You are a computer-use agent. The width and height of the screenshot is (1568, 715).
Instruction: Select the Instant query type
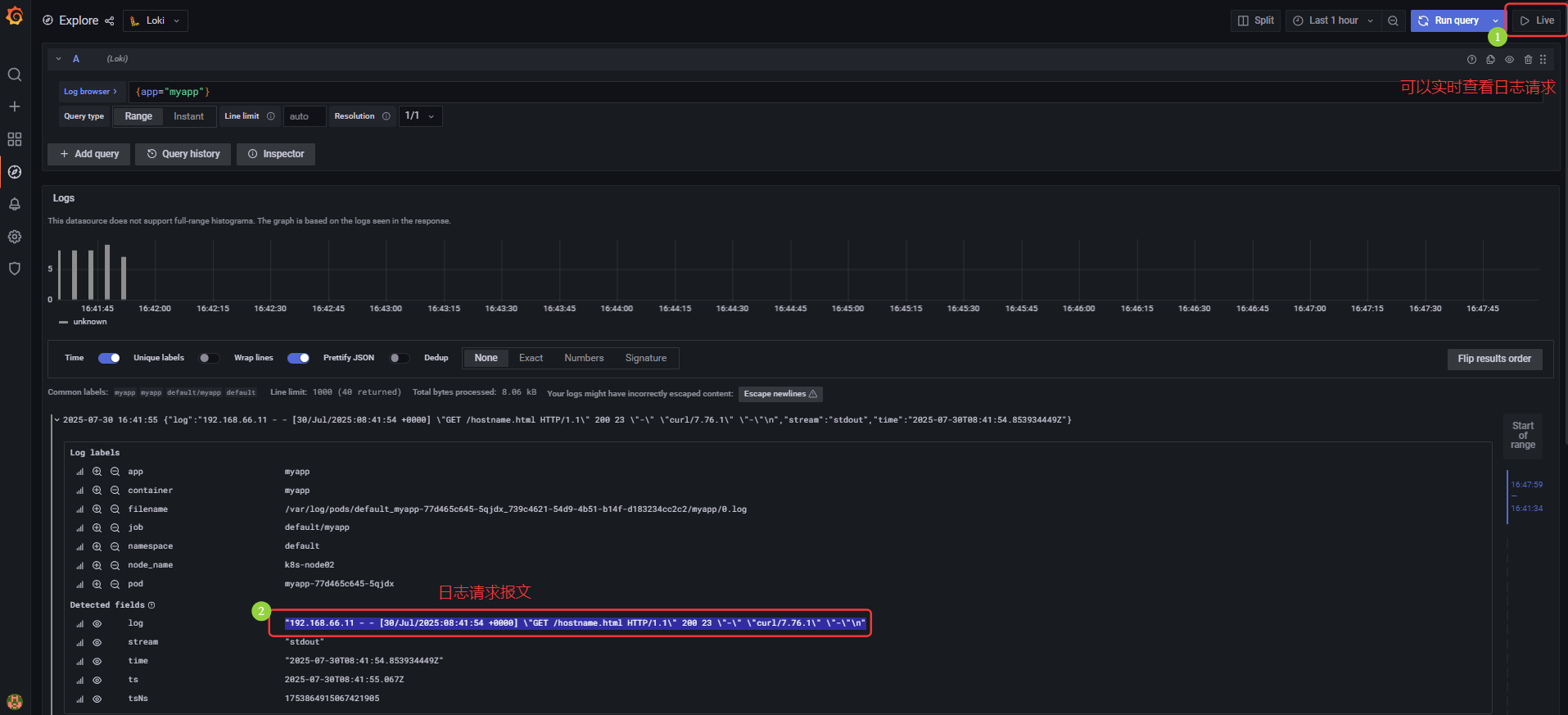(188, 116)
